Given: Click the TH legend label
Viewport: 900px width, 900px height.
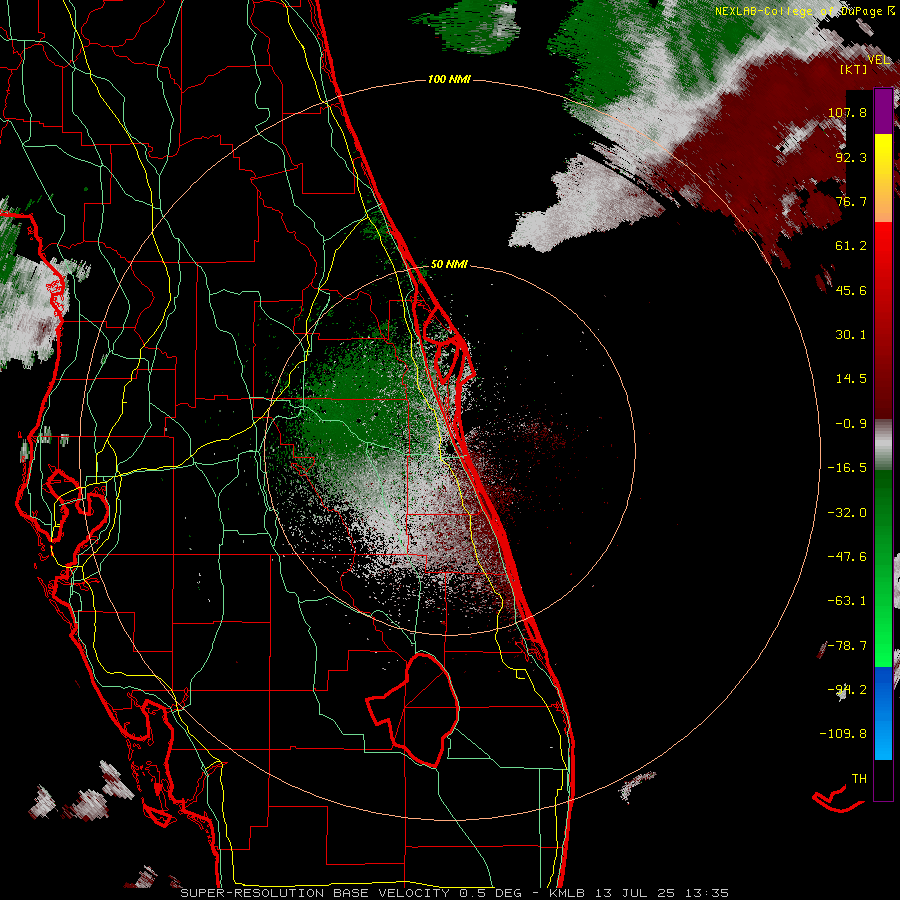Looking at the screenshot, I should pyautogui.click(x=859, y=779).
